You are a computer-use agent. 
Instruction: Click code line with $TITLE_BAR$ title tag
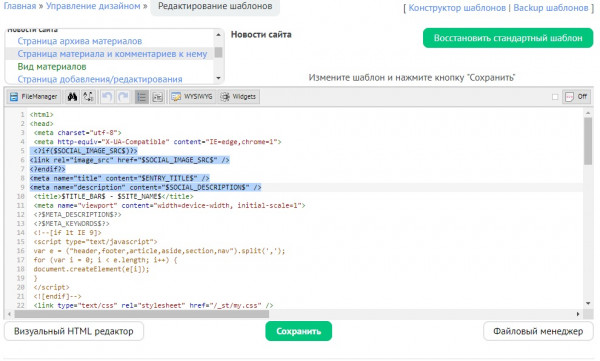point(114,196)
